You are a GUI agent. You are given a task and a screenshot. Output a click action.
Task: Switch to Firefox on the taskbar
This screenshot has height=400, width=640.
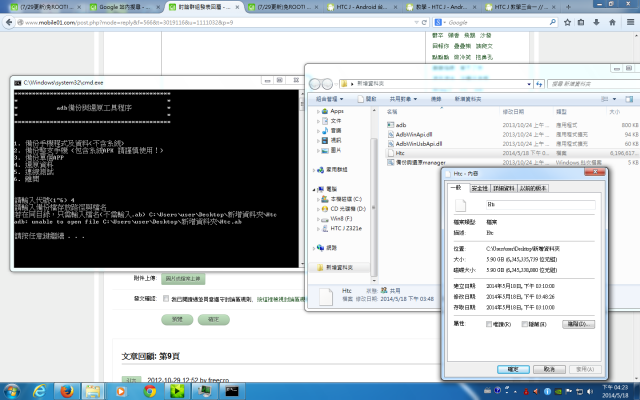pyautogui.click(x=67, y=391)
